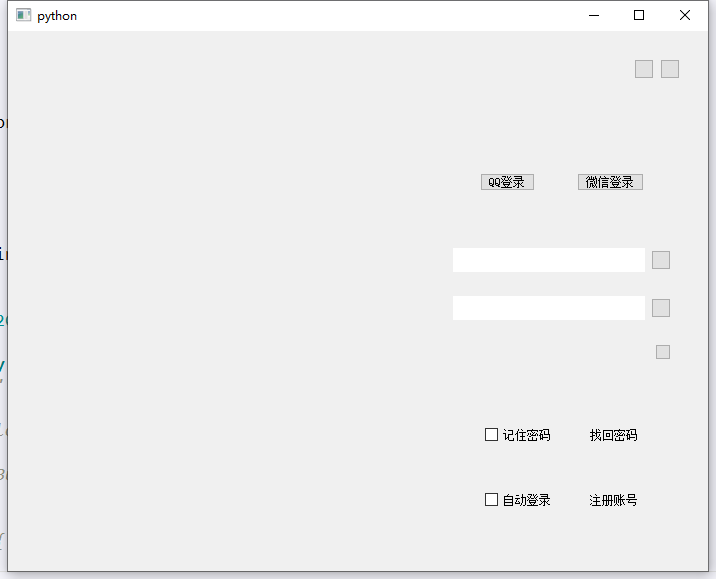
Task: Open the 注册账号 link
Action: [x=613, y=500]
